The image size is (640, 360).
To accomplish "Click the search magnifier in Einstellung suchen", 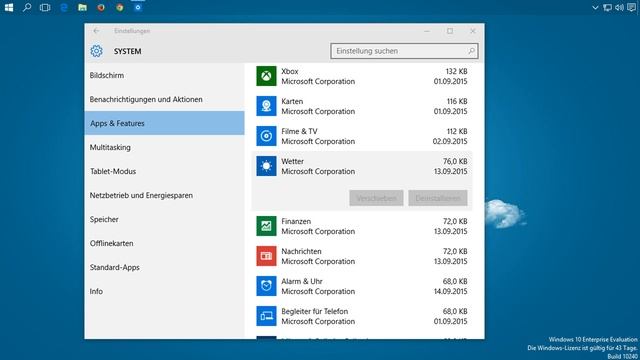I will coord(471,51).
